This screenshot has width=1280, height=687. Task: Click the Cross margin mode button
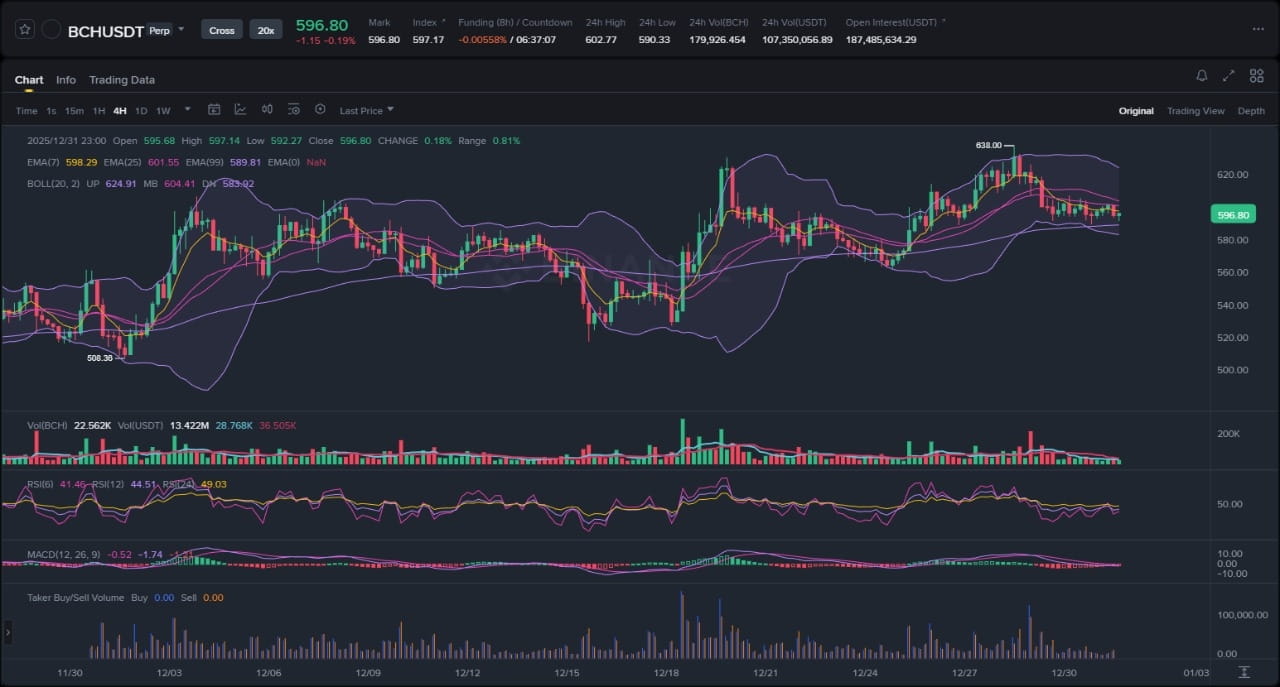point(222,30)
